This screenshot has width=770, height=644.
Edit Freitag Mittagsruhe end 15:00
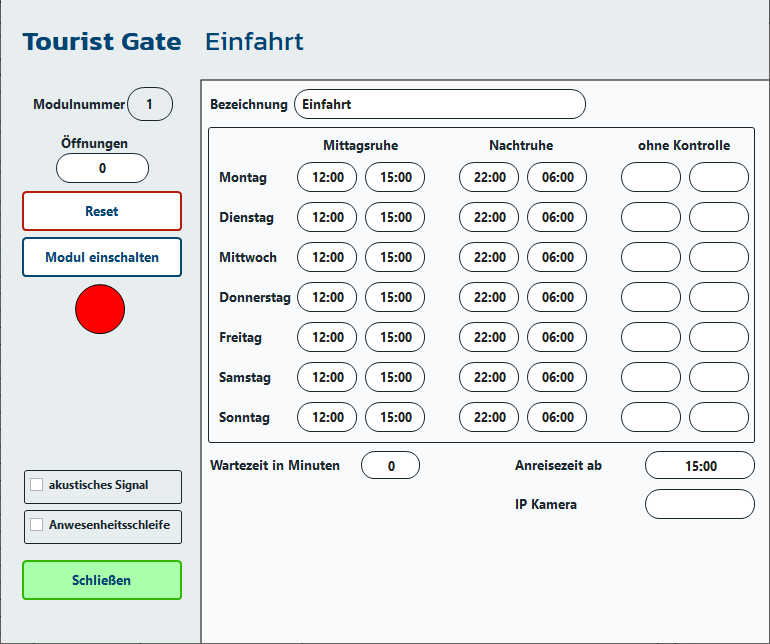pos(395,337)
